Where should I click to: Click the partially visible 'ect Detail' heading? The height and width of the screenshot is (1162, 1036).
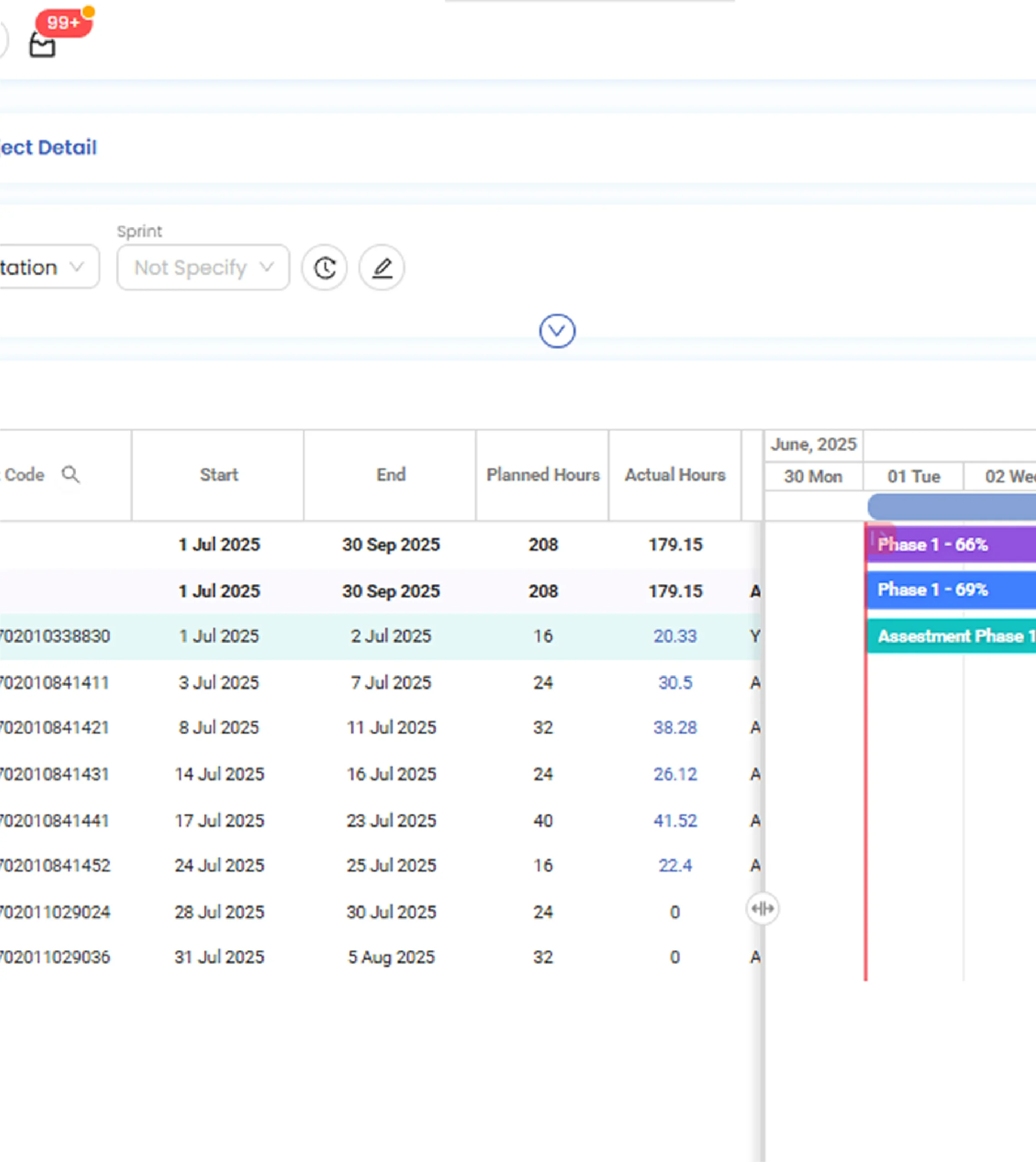pos(49,148)
